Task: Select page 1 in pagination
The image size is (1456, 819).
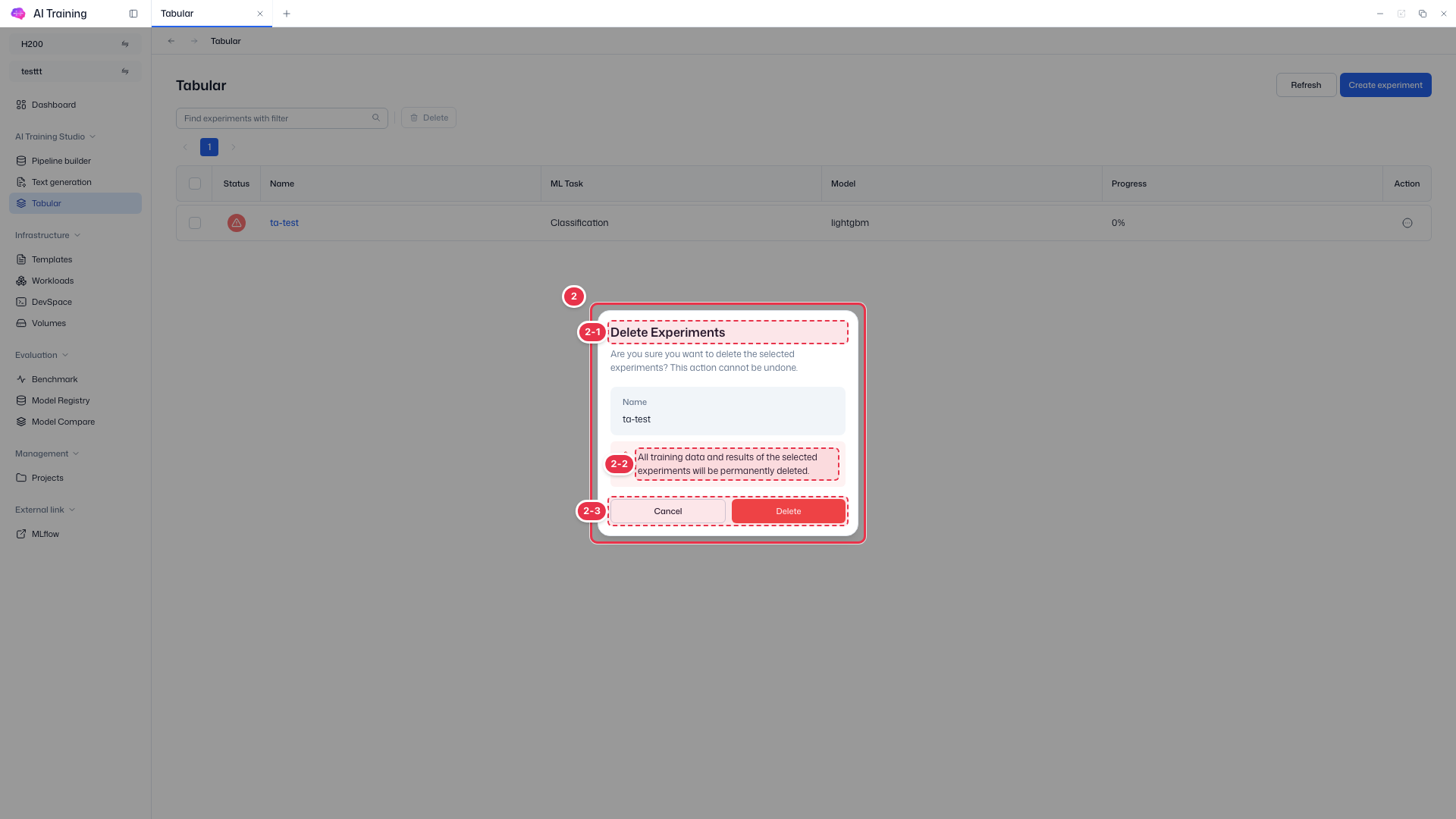Action: [209, 147]
